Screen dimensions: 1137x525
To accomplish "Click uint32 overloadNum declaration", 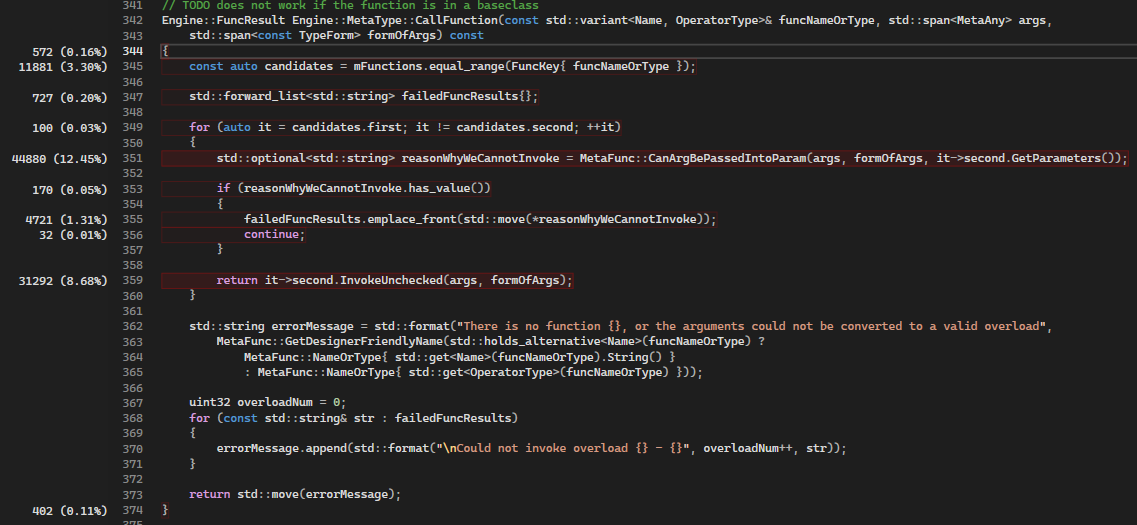I will pos(268,403).
